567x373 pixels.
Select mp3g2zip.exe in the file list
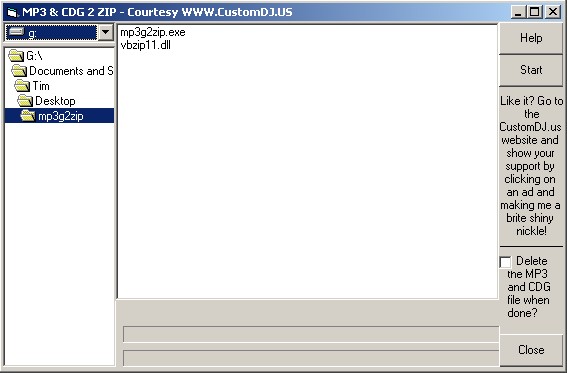click(x=153, y=32)
